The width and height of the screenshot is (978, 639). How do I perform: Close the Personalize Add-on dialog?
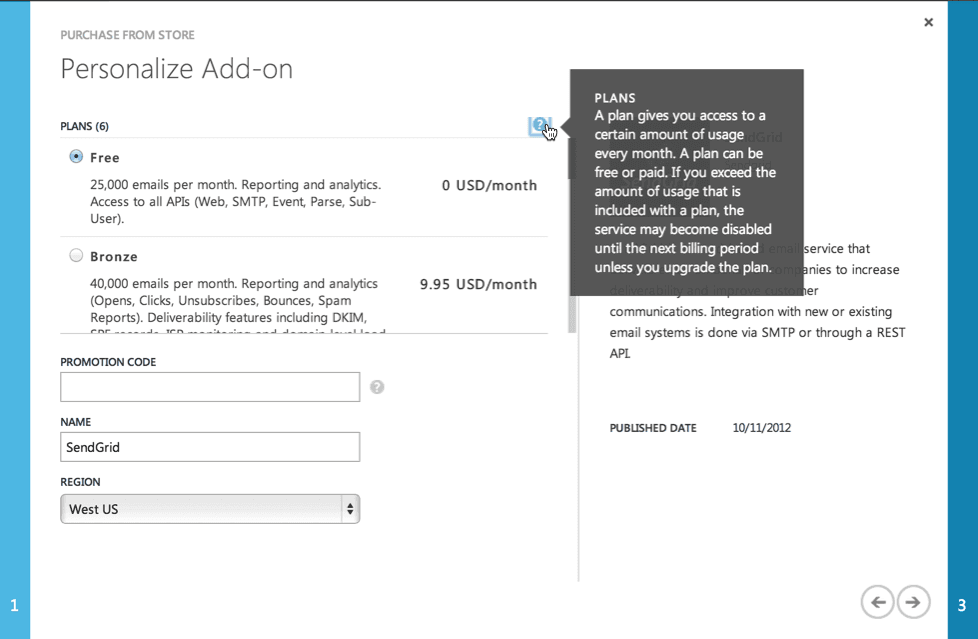tap(928, 21)
